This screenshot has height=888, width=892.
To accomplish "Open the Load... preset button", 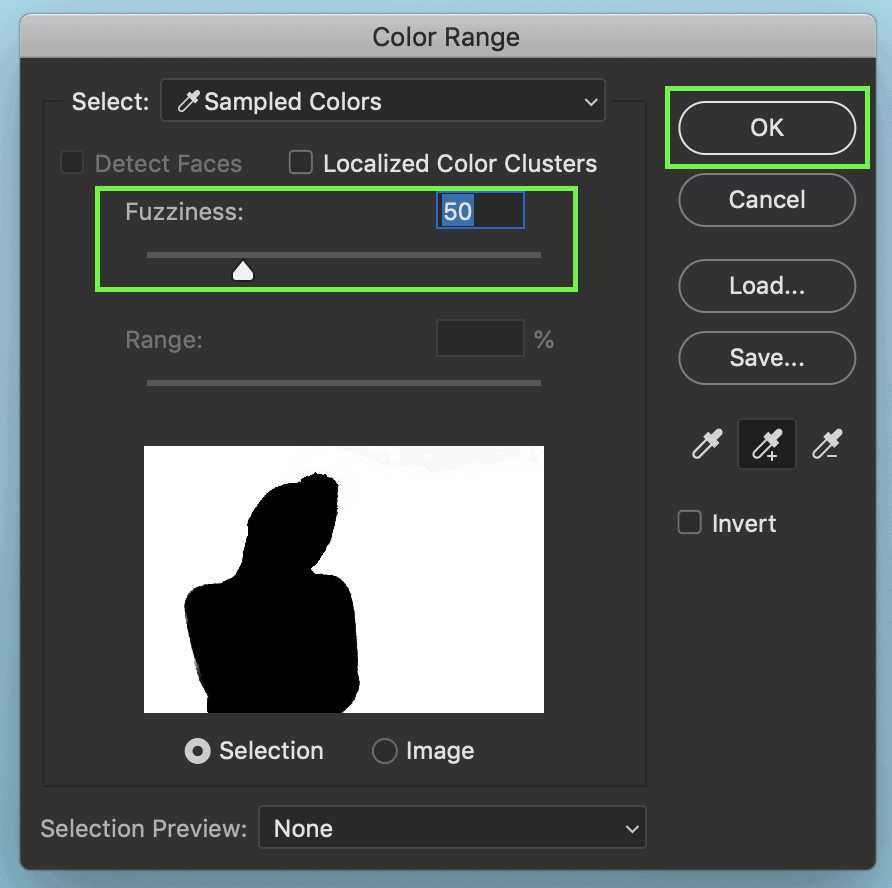I will coord(767,286).
